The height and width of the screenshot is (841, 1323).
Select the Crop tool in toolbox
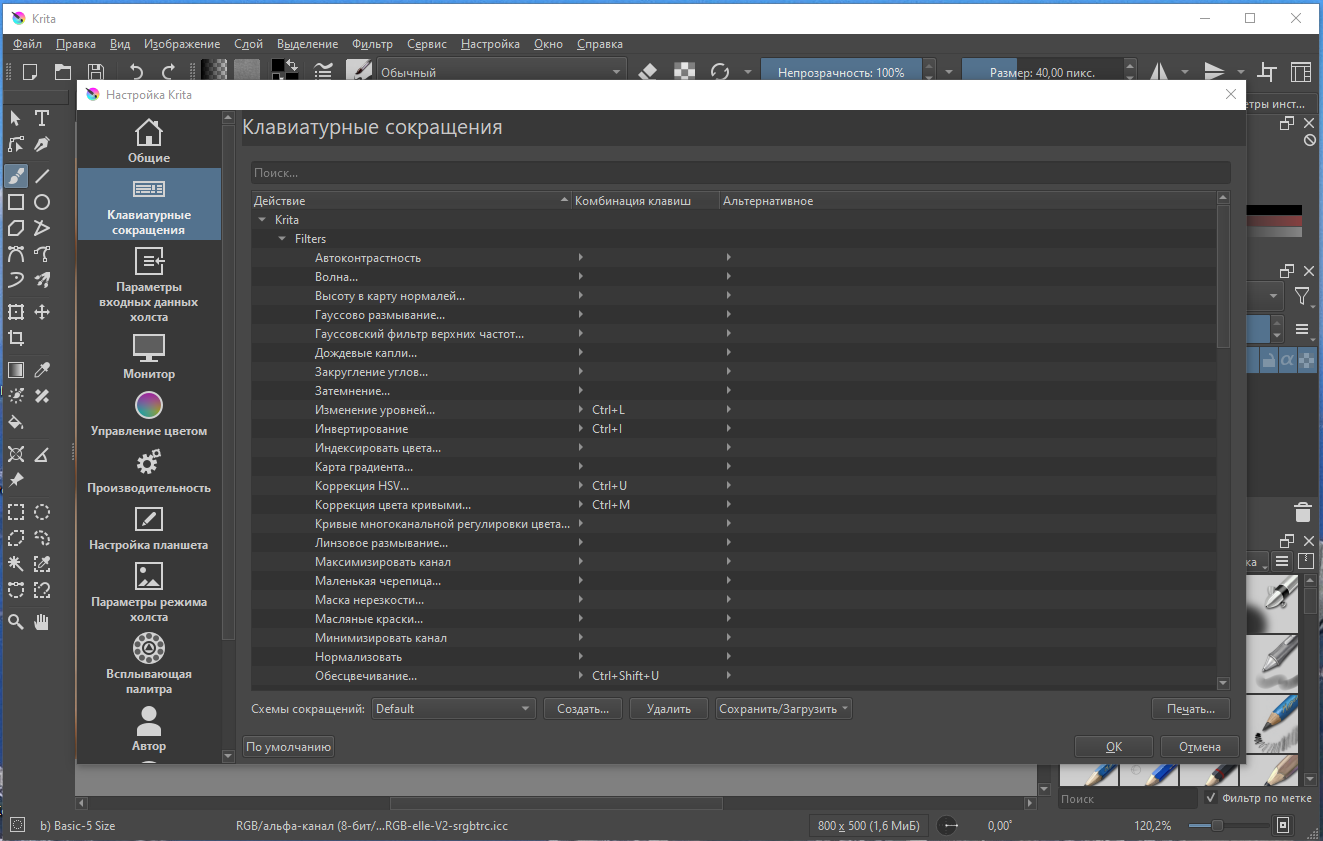click(16, 338)
